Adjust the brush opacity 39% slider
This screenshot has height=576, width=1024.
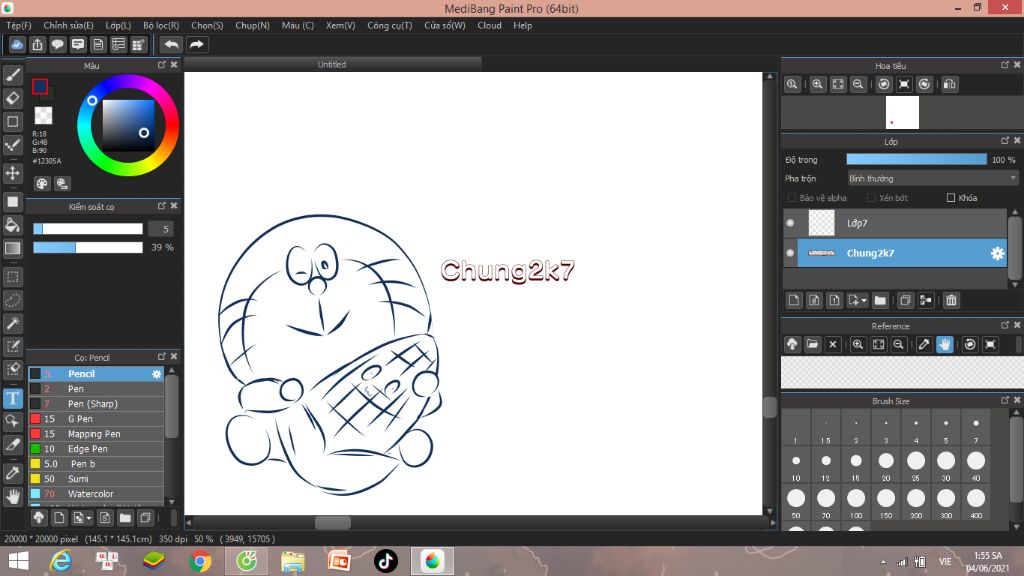point(88,248)
